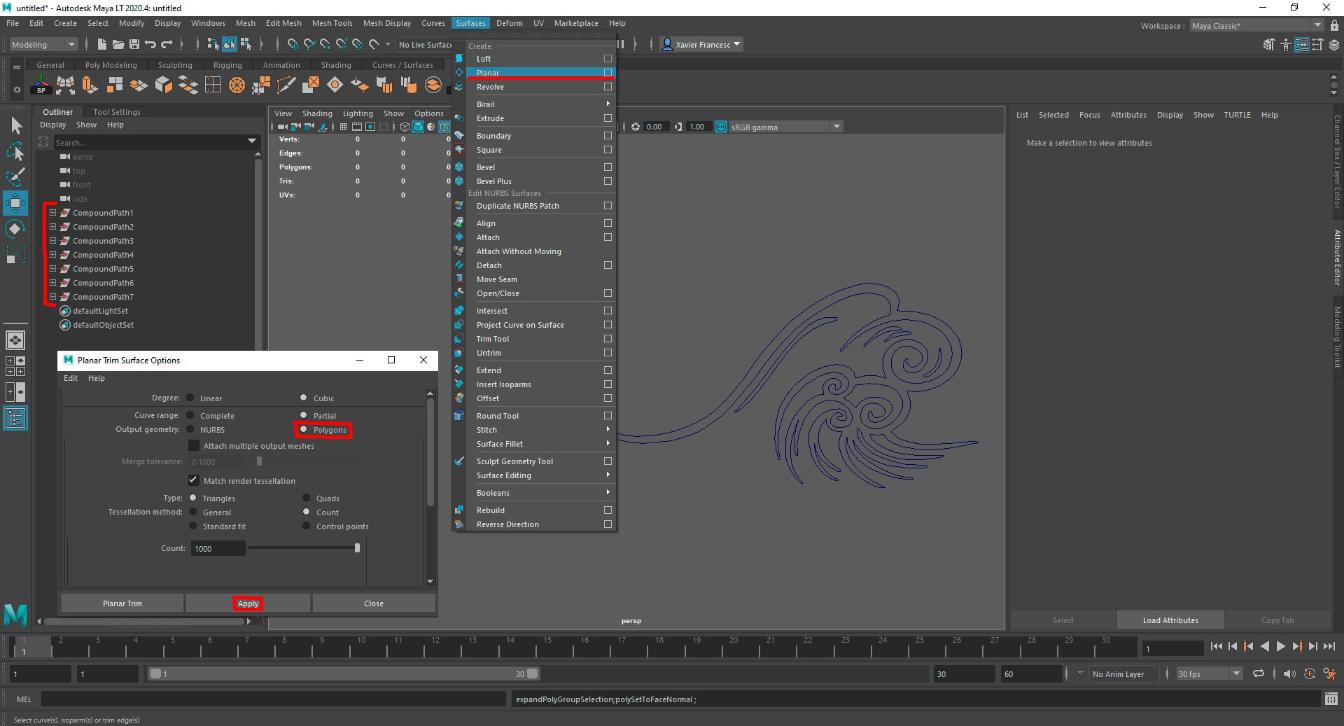
Task: Click the Save scene icon
Action: click(x=134, y=44)
